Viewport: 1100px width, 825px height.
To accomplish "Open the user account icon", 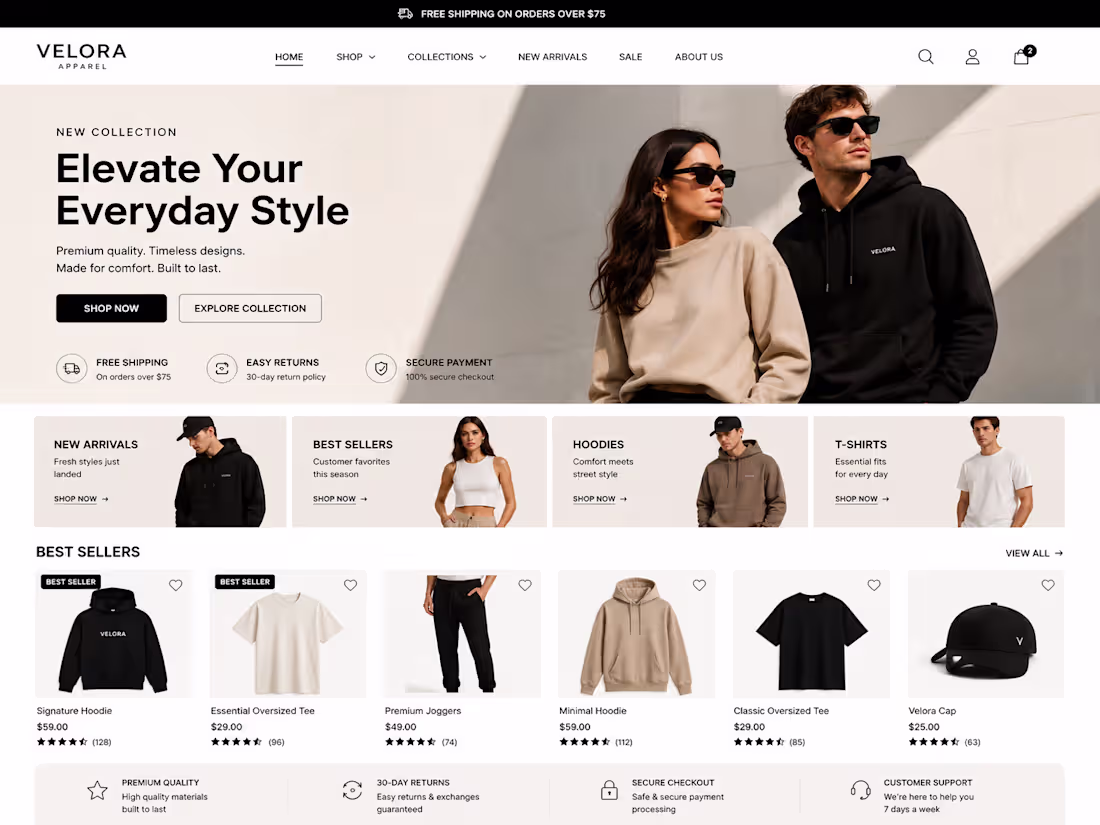I will coord(972,57).
